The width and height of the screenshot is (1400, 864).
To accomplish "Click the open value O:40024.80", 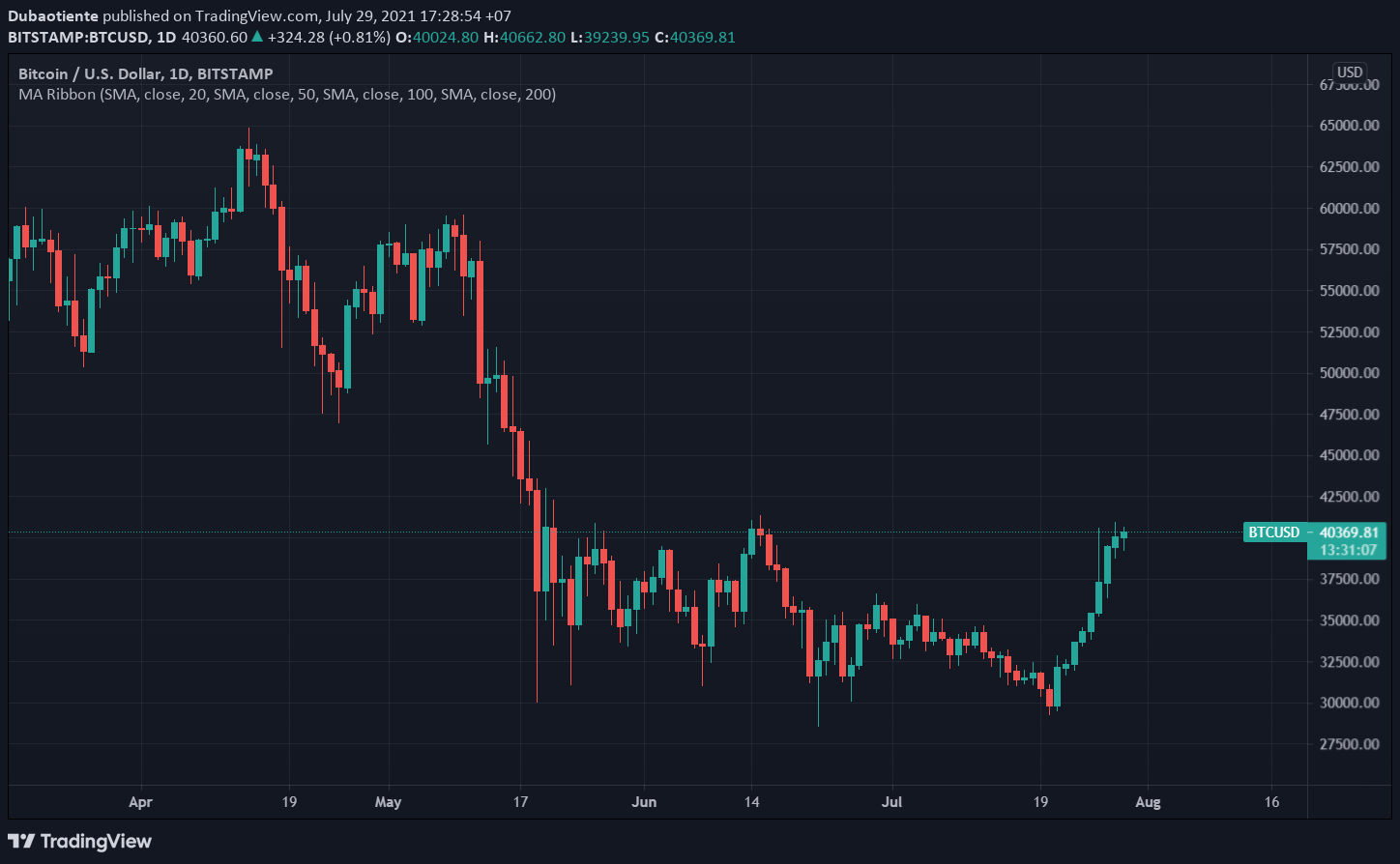I will click(x=436, y=38).
